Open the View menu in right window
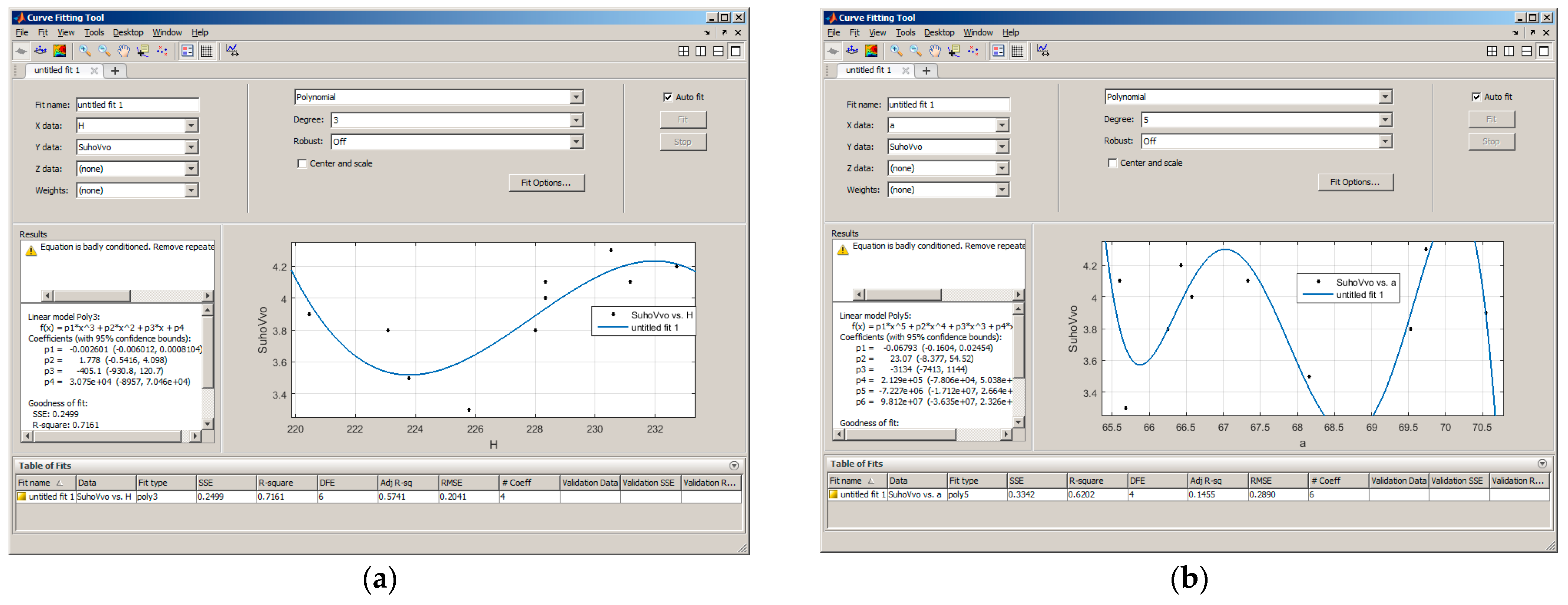The image size is (1568, 605). 877,33
